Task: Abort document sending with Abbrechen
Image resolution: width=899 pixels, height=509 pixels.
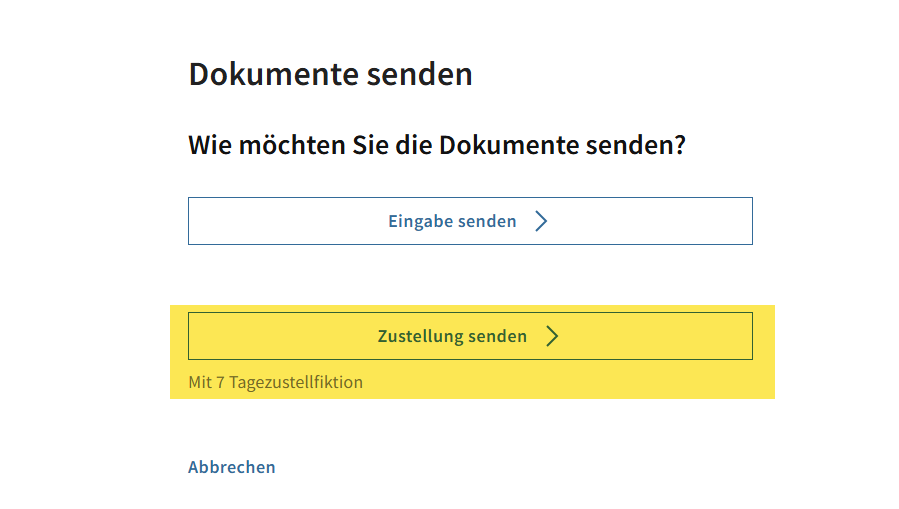Action: pyautogui.click(x=232, y=467)
